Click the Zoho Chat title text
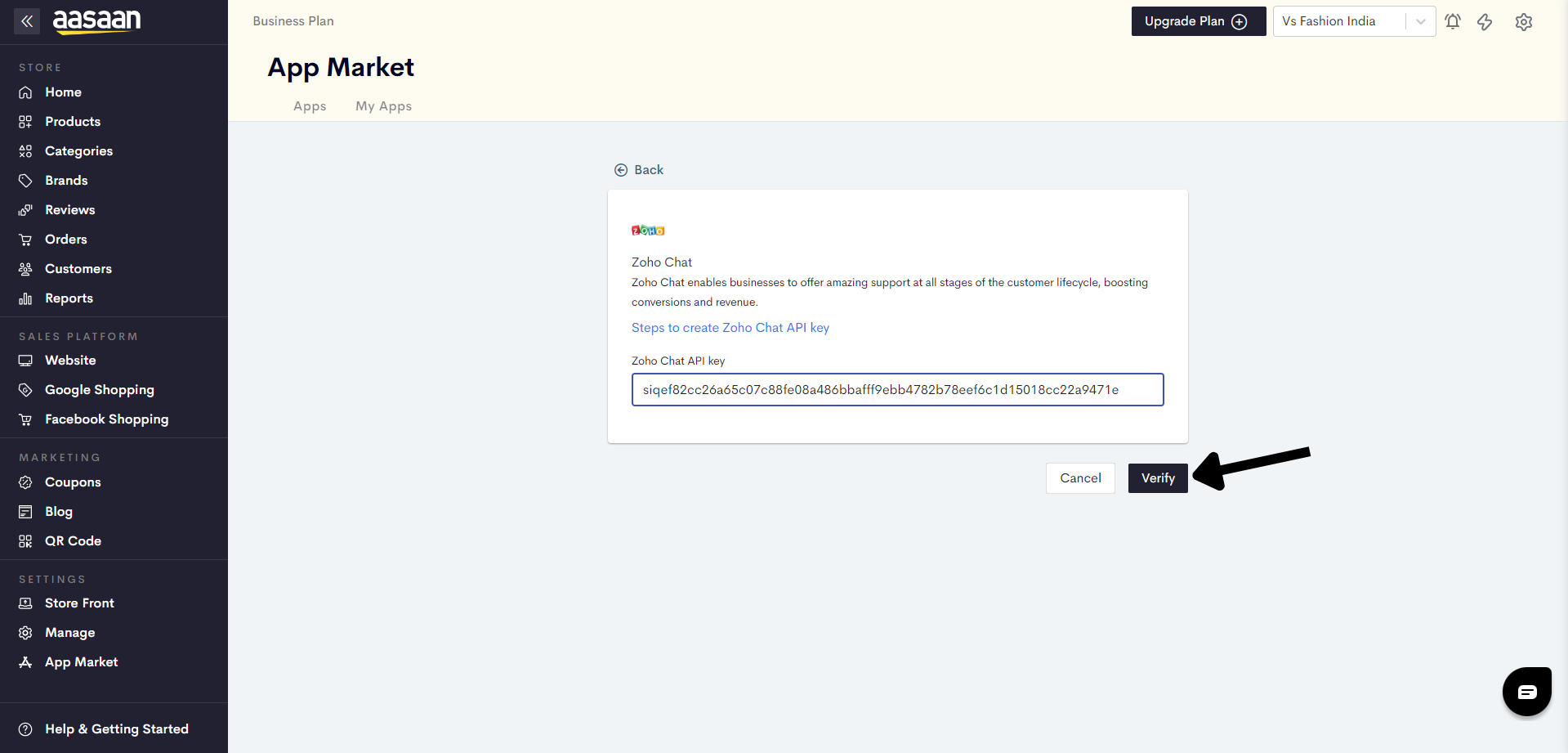1568x753 pixels. tap(662, 262)
